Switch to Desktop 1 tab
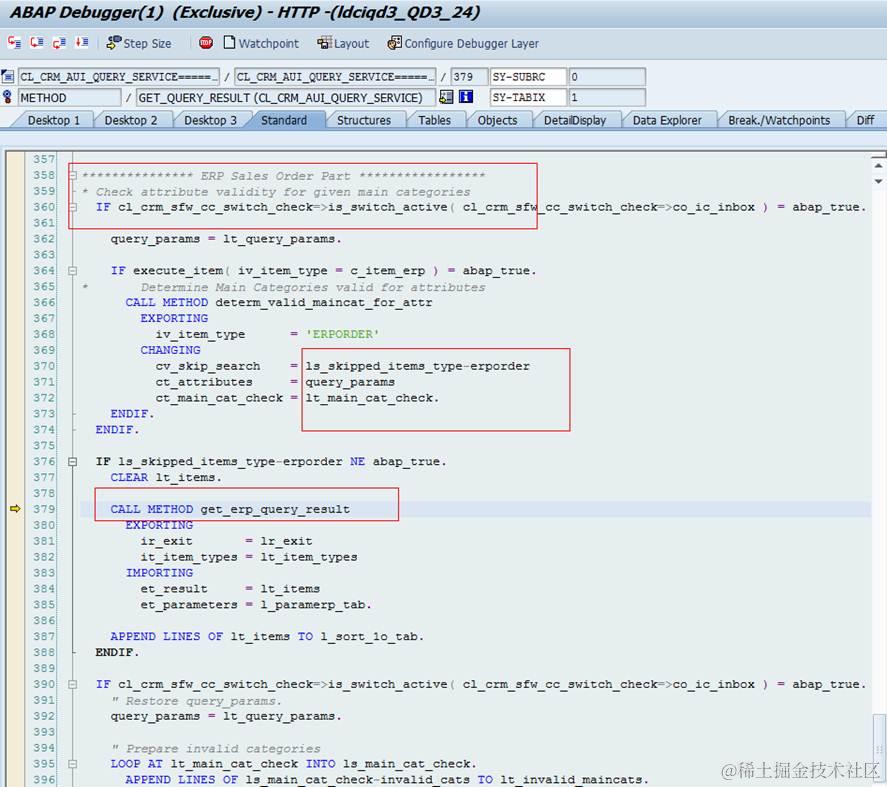This screenshot has width=887, height=787. (54, 120)
